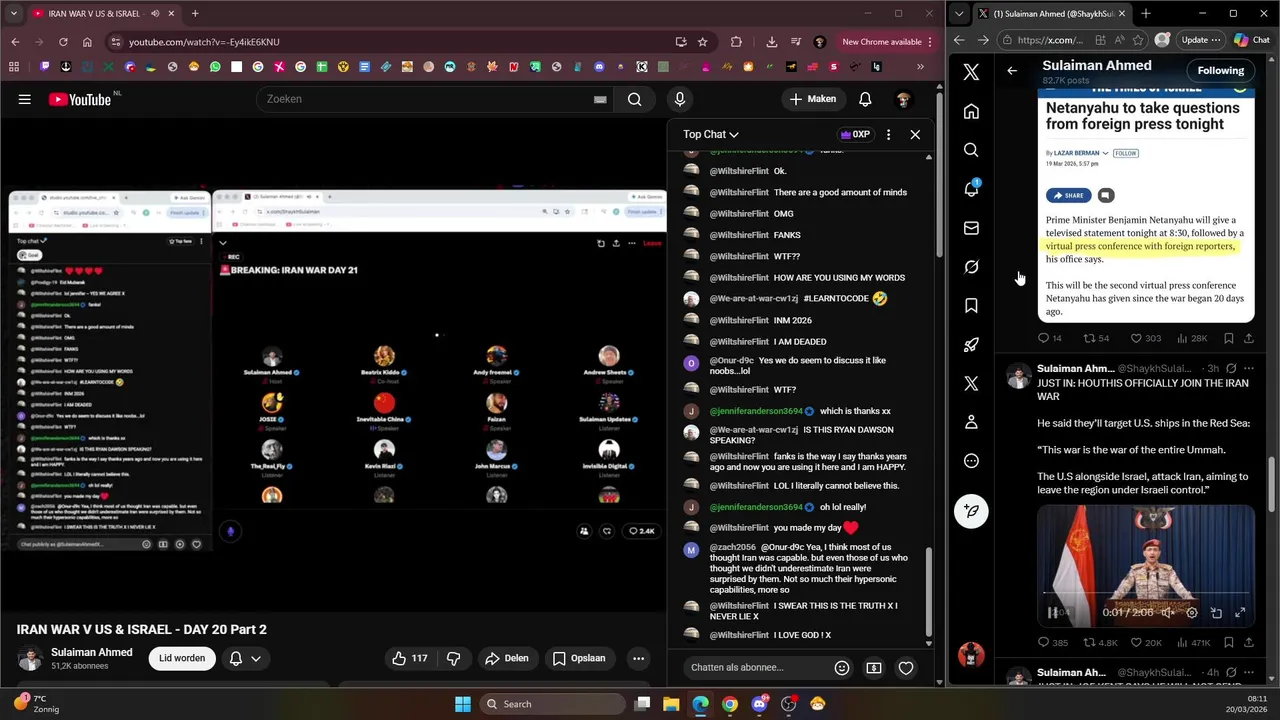Click the Super Chat dollar icon
Image resolution: width=1280 pixels, height=720 pixels.
pos(874,667)
